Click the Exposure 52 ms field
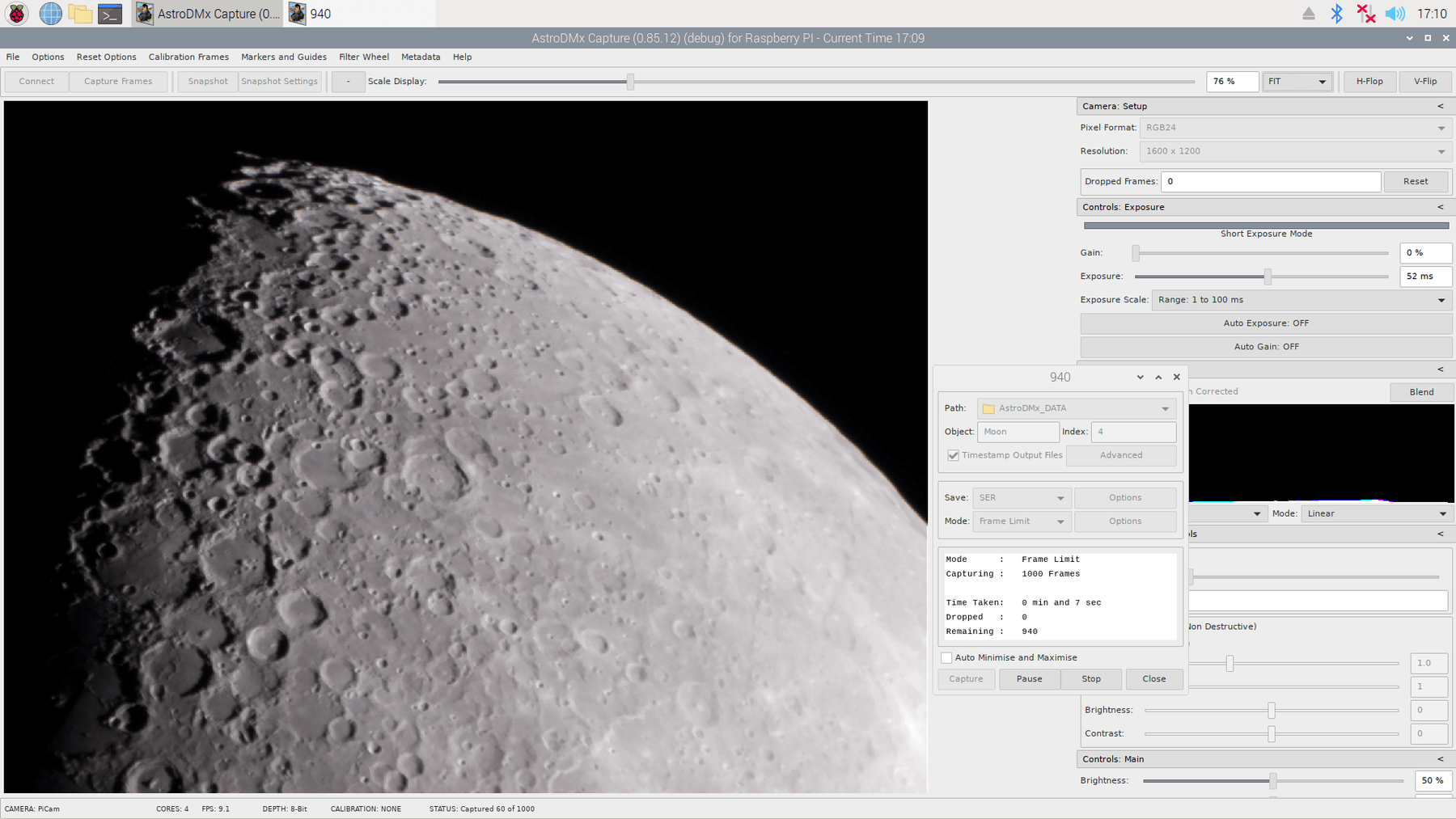This screenshot has height=819, width=1456. coord(1425,277)
